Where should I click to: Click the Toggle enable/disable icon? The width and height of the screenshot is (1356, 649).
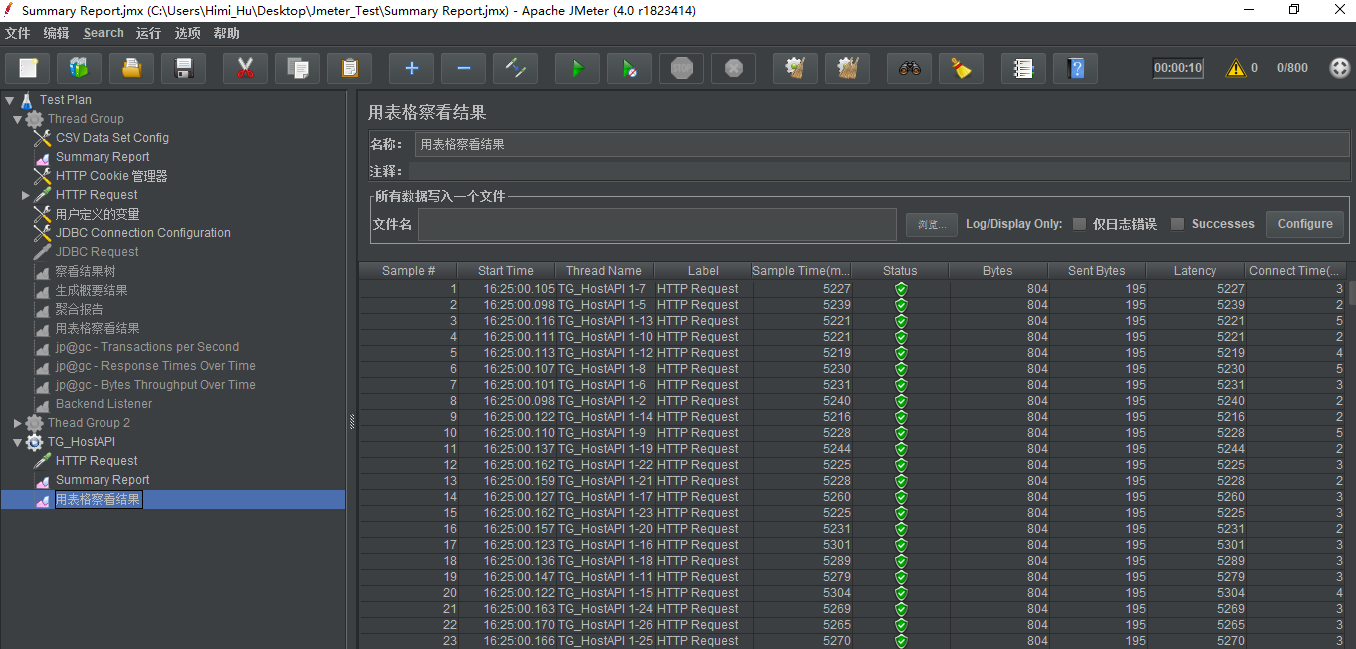[x=515, y=68]
